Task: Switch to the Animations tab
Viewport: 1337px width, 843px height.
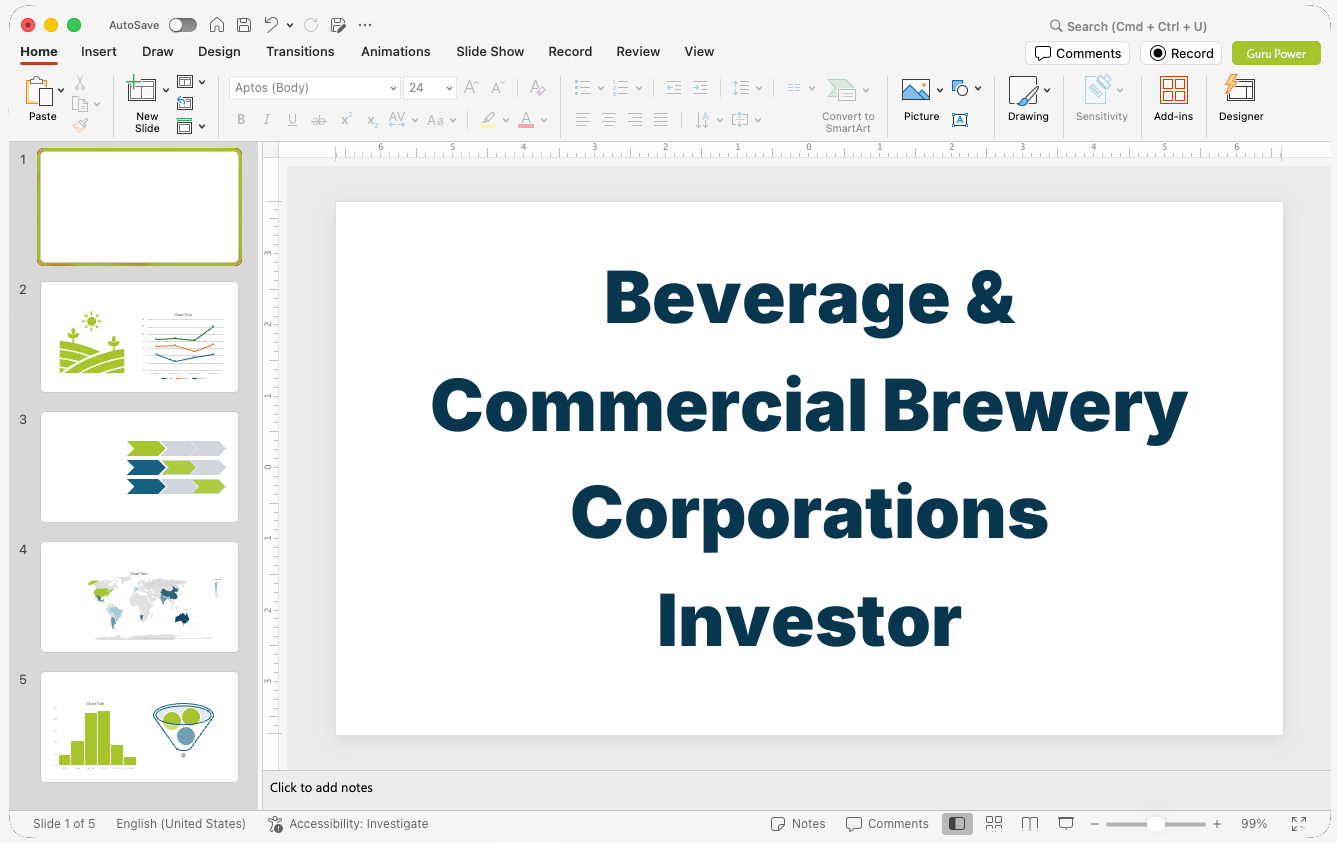Action: 396,51
